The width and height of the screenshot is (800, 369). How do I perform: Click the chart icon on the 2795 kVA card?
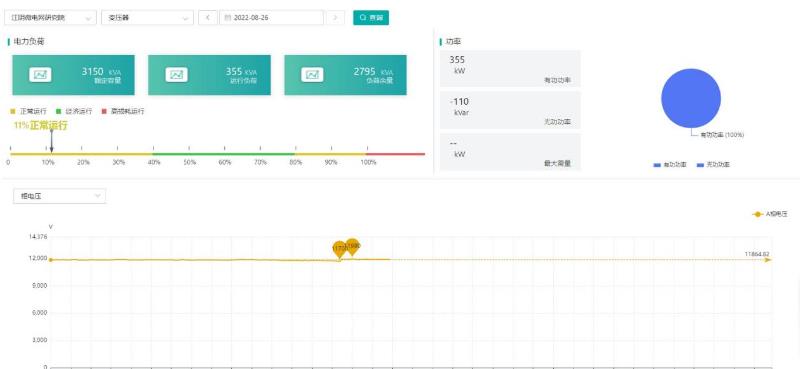point(312,75)
